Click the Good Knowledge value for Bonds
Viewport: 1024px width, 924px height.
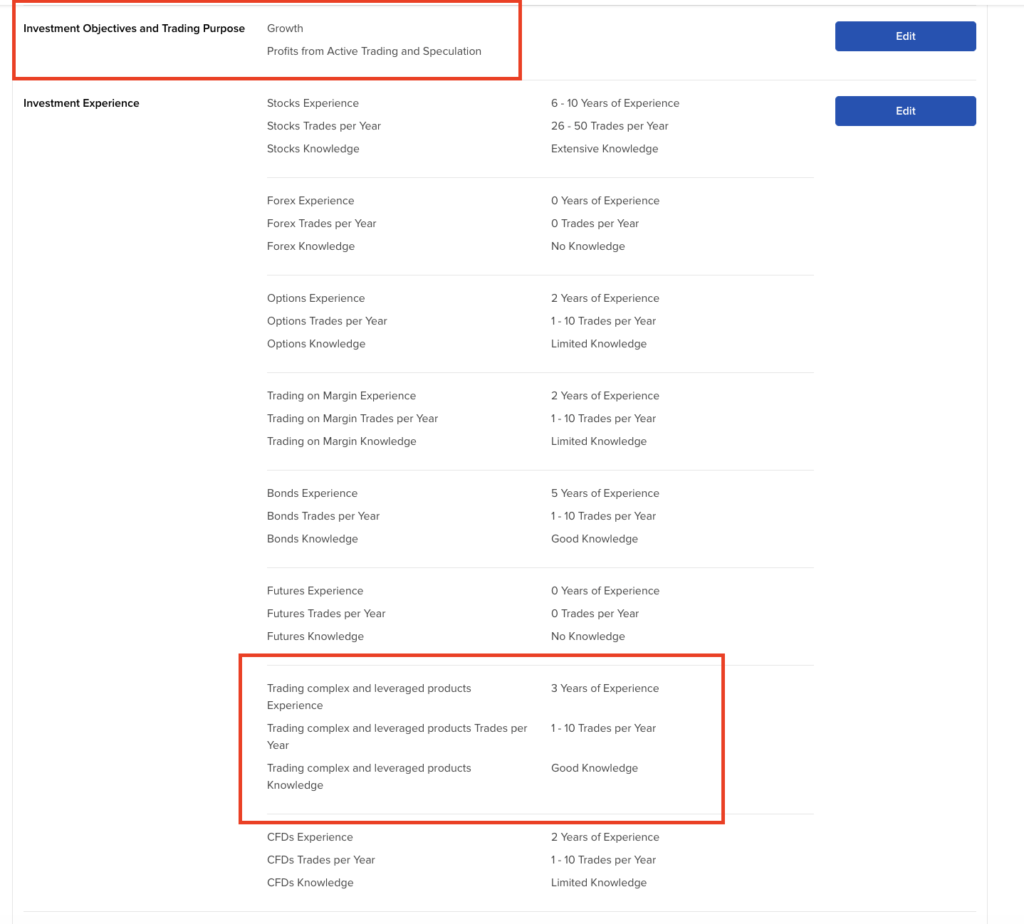click(594, 539)
